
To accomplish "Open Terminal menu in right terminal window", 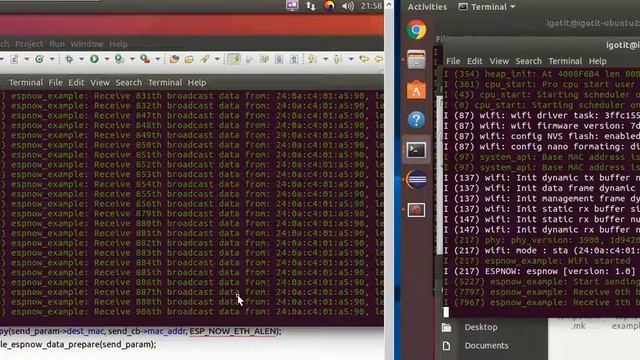I will pos(565,61).
